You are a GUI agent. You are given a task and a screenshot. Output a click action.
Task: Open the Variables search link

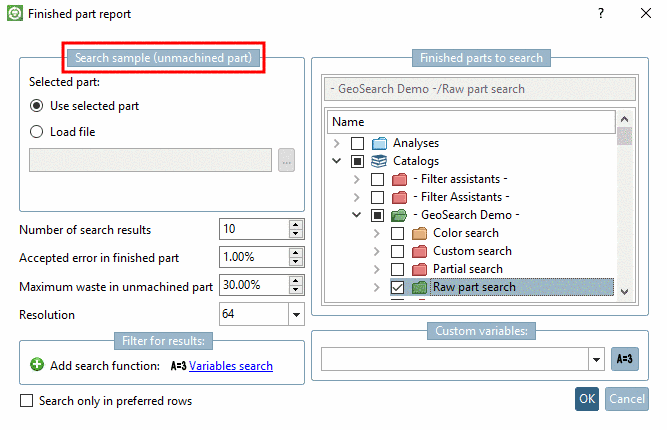pos(230,366)
